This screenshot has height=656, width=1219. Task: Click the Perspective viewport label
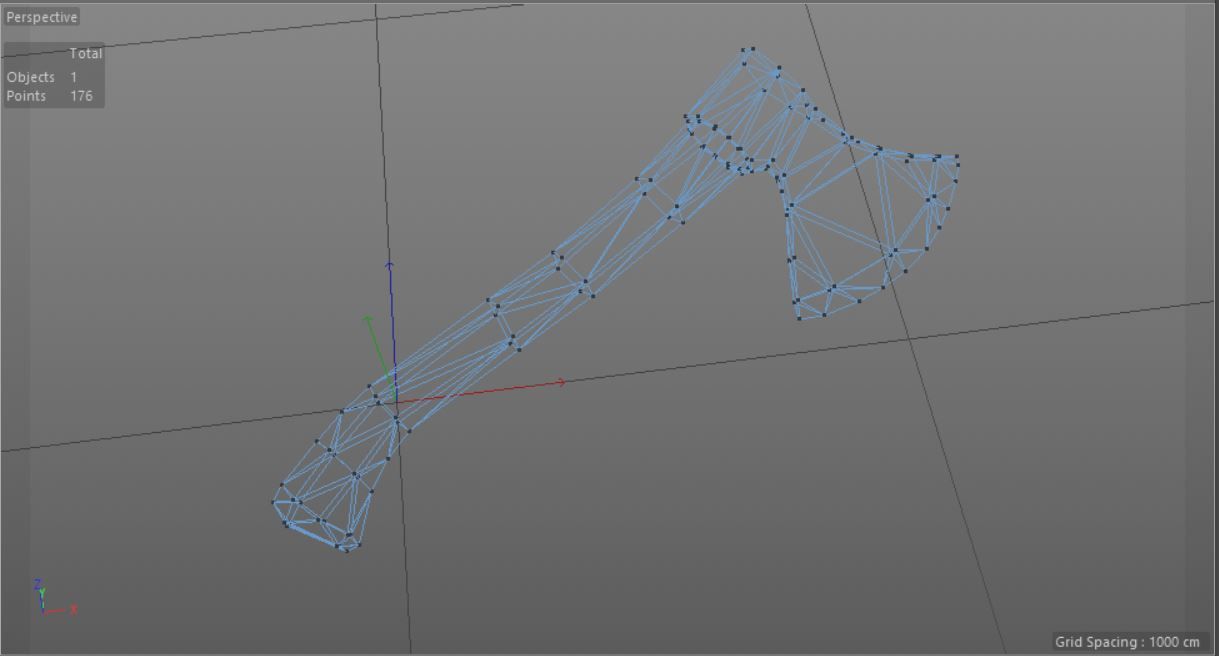[x=41, y=17]
